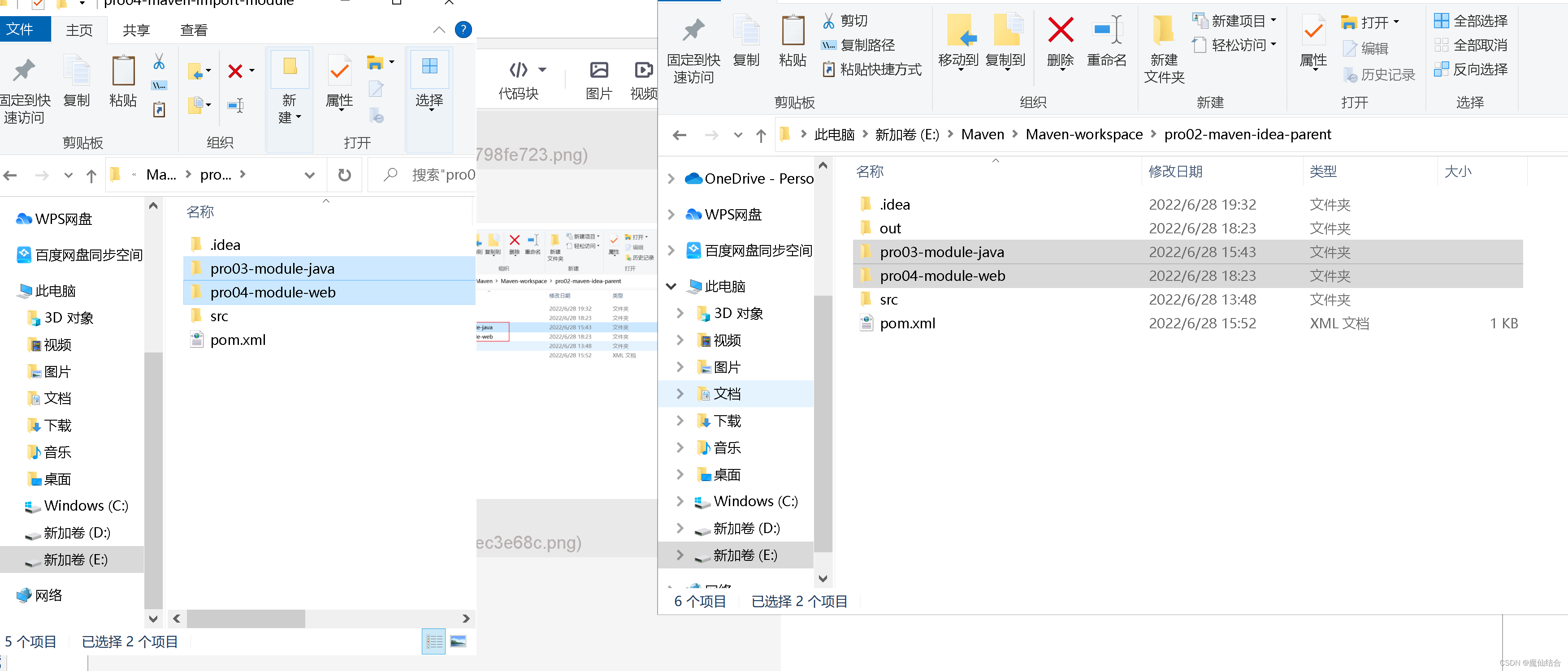Image resolution: width=1568 pixels, height=671 pixels.
Task: Open the View (查看) tab in left window
Action: pyautogui.click(x=194, y=30)
